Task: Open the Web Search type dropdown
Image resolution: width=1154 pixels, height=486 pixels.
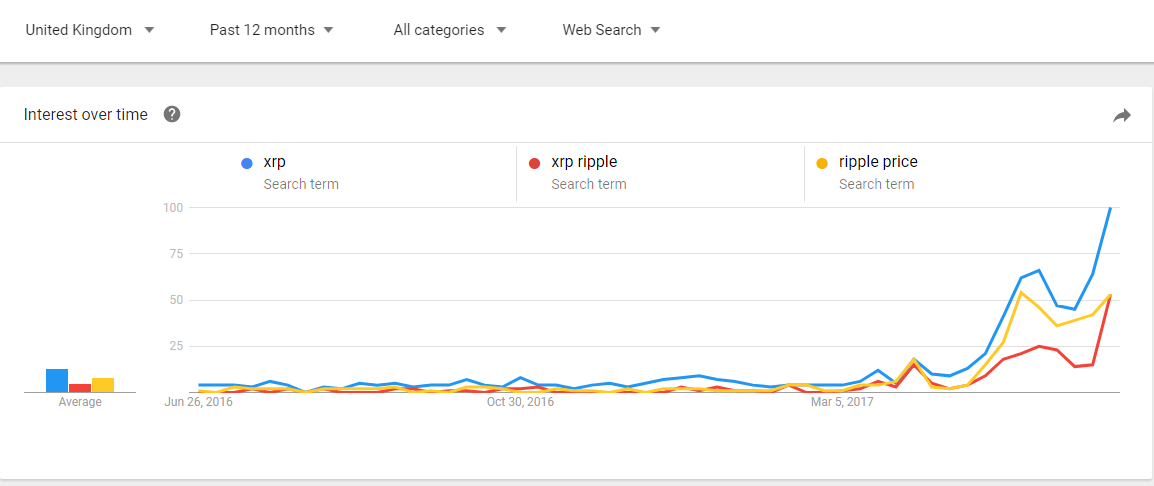Action: (611, 30)
